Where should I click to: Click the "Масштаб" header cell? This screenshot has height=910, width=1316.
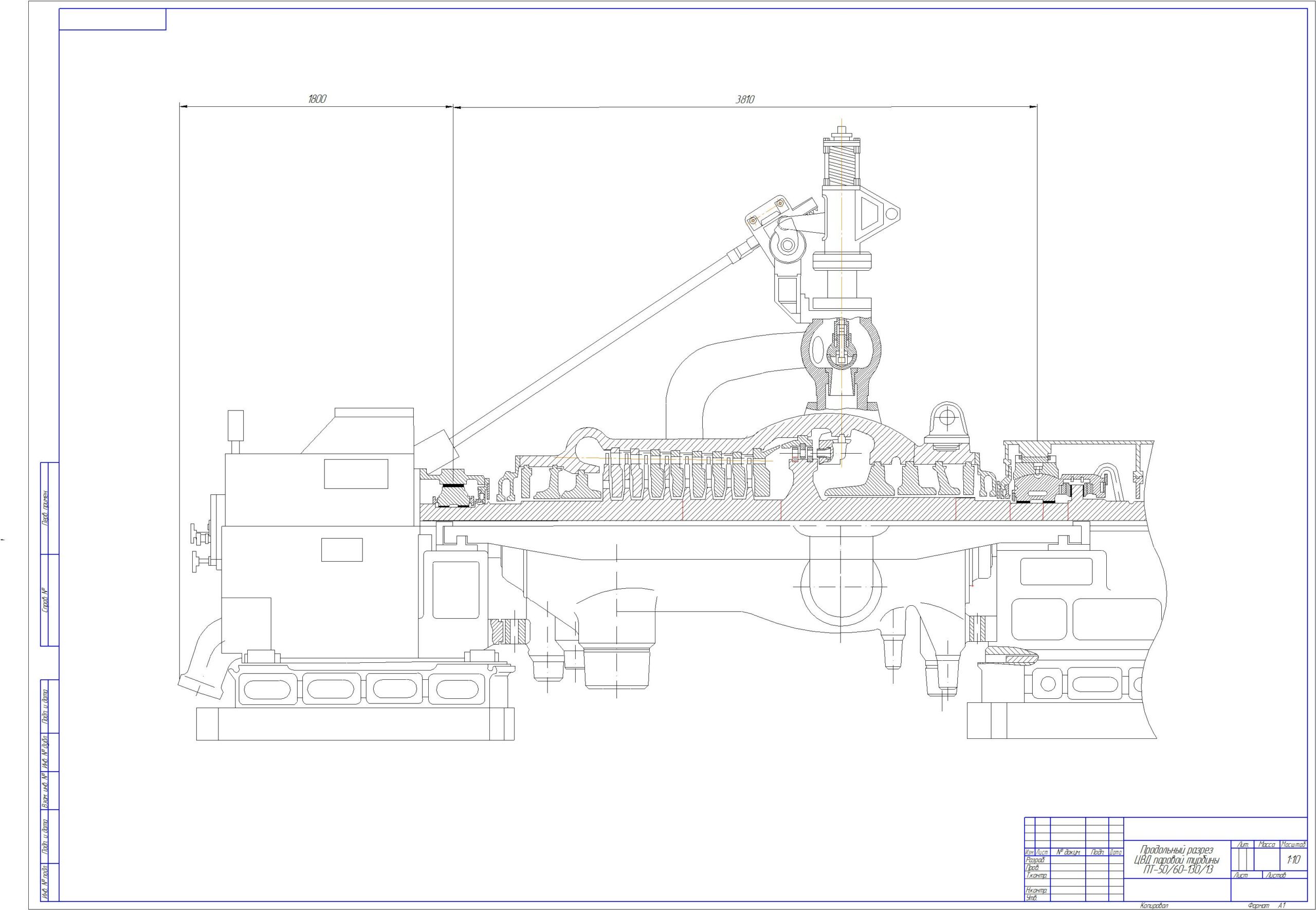[1293, 844]
